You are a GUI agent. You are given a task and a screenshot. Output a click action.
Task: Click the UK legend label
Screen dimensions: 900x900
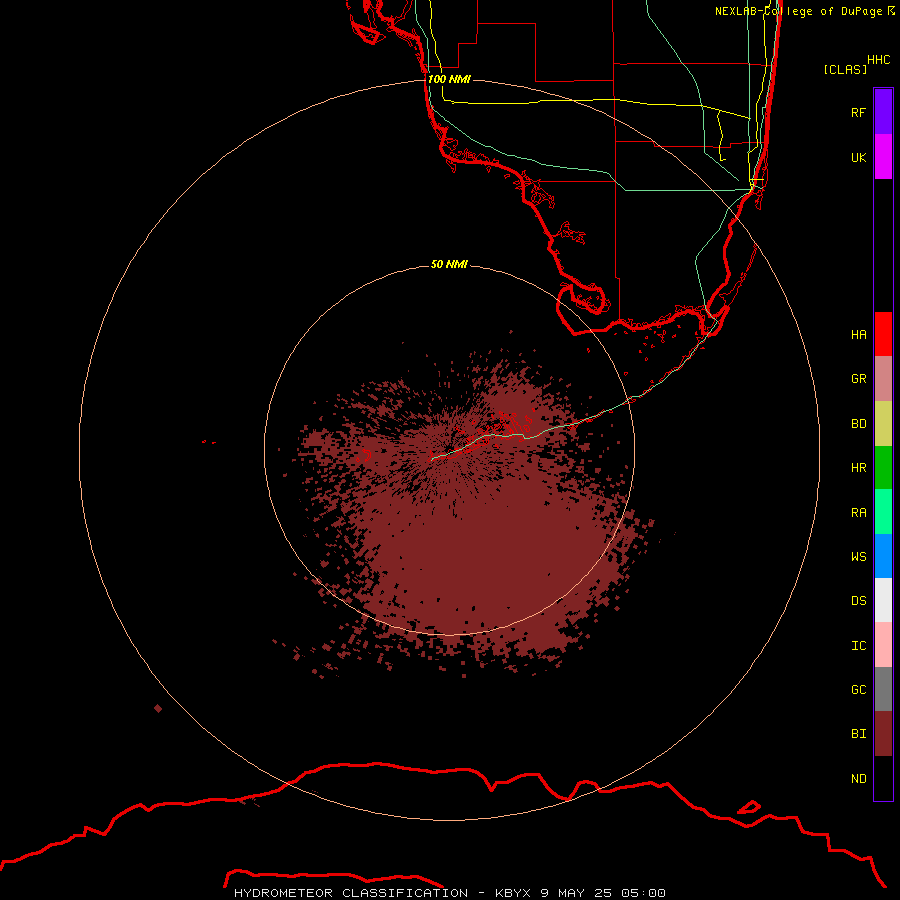(859, 157)
